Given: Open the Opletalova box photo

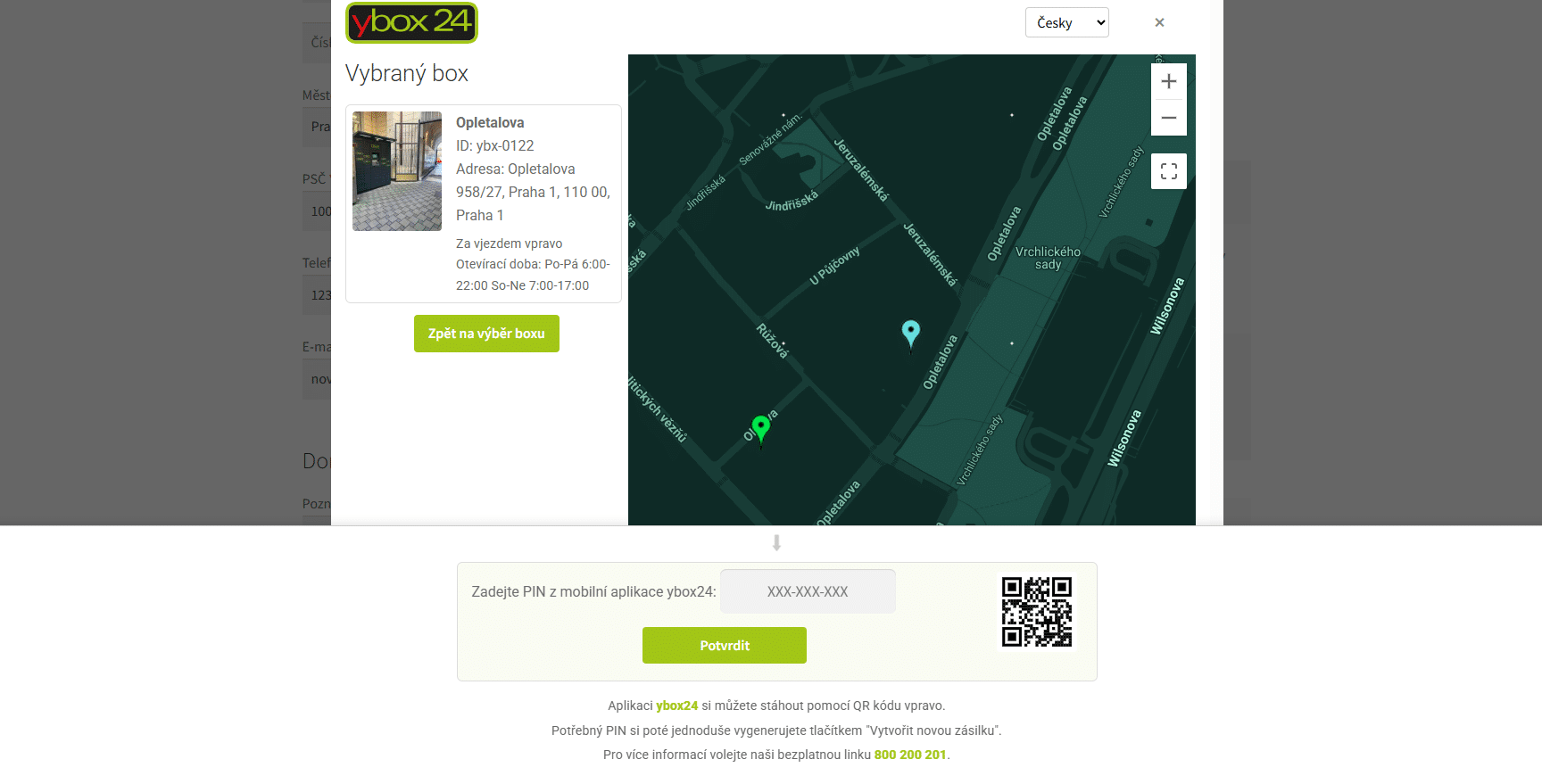Looking at the screenshot, I should point(397,171).
